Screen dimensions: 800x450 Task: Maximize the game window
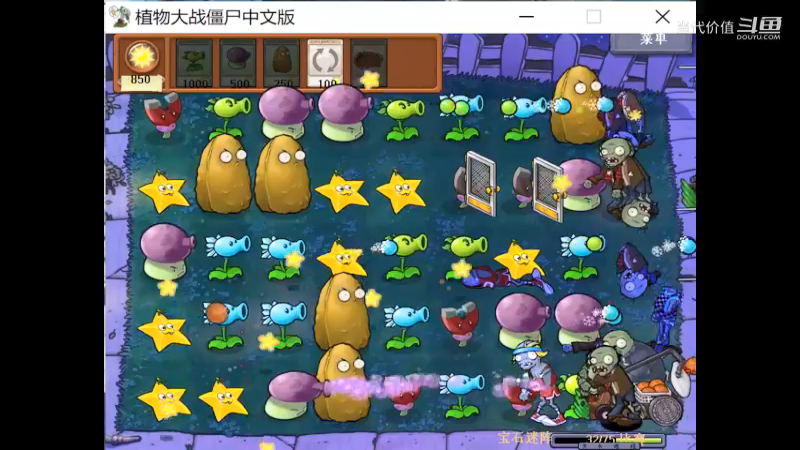(593, 17)
